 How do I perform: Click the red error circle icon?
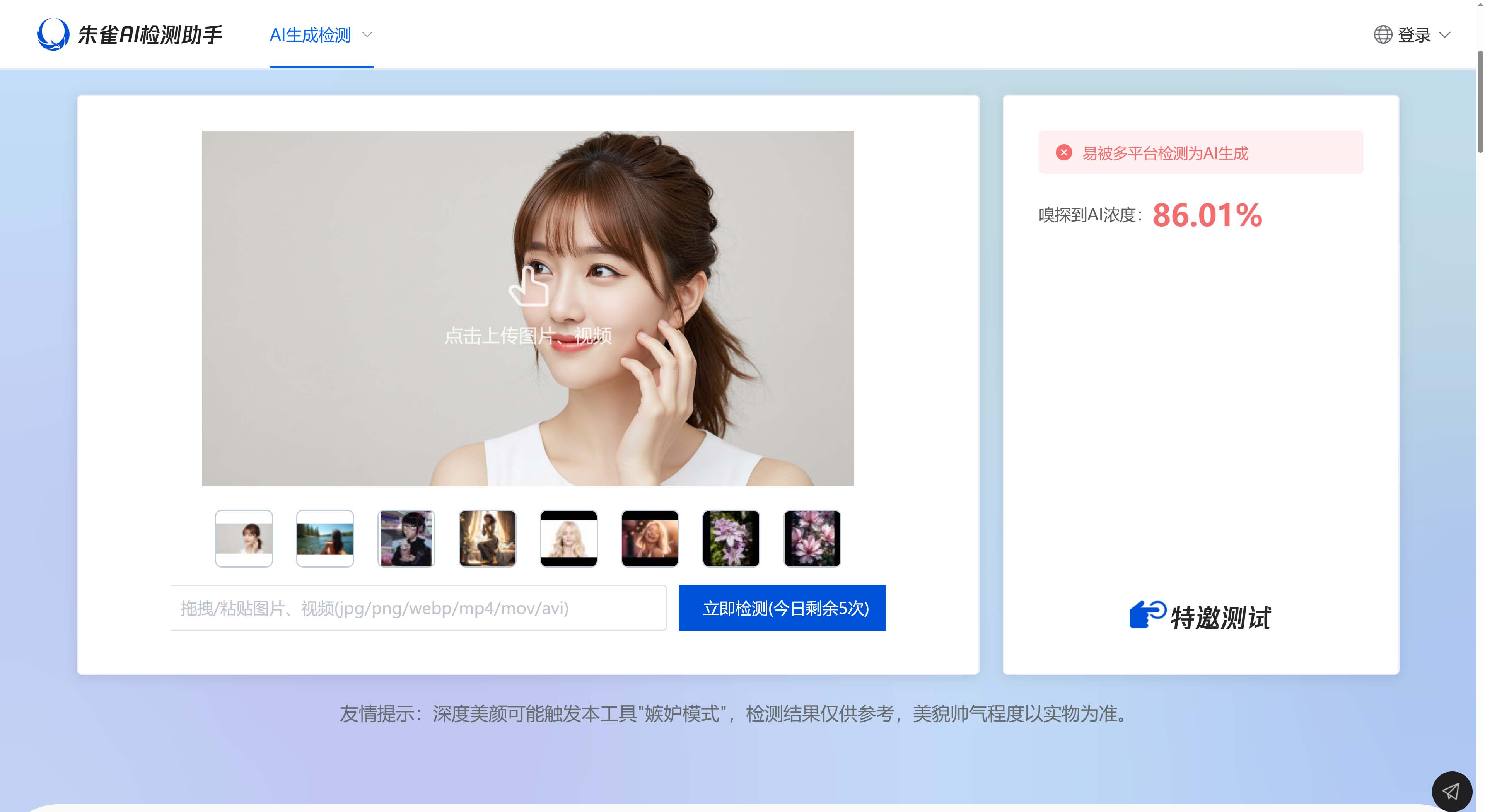pos(1063,153)
